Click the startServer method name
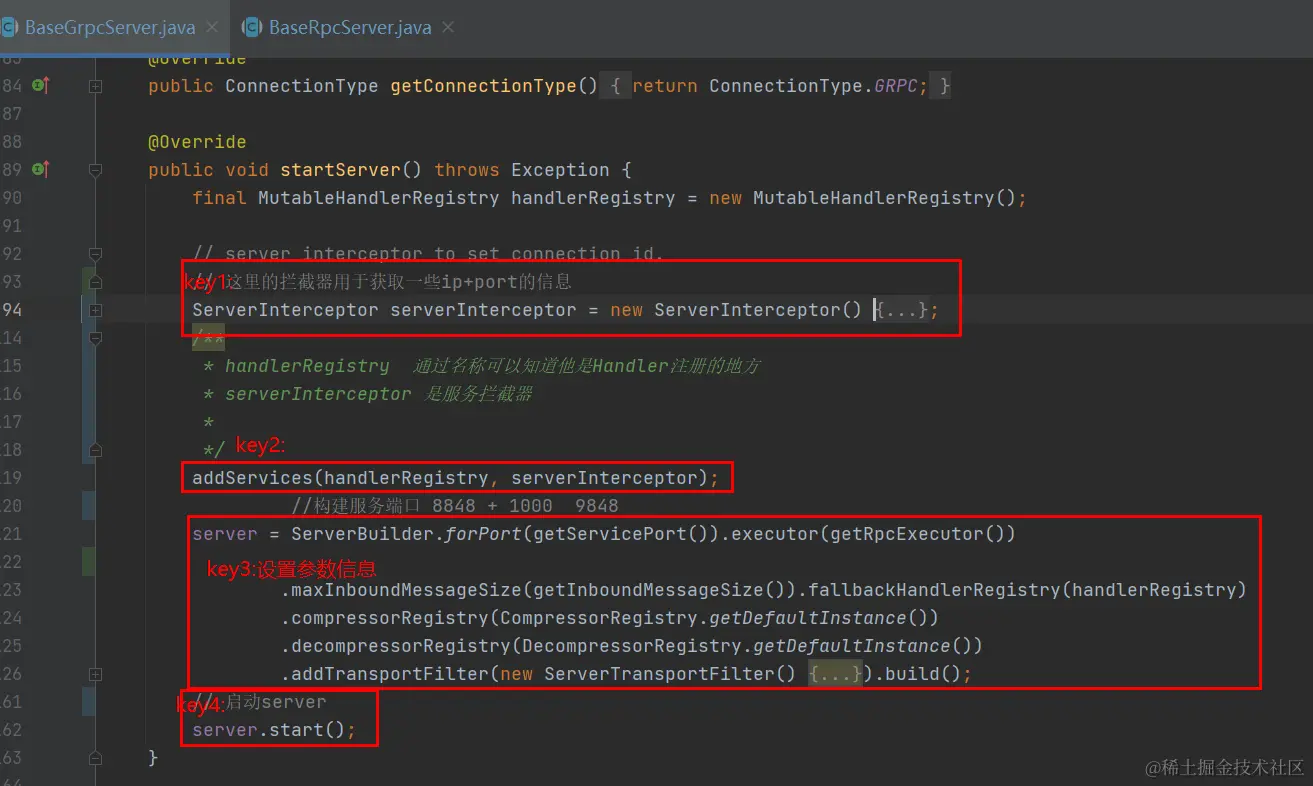 (340, 170)
